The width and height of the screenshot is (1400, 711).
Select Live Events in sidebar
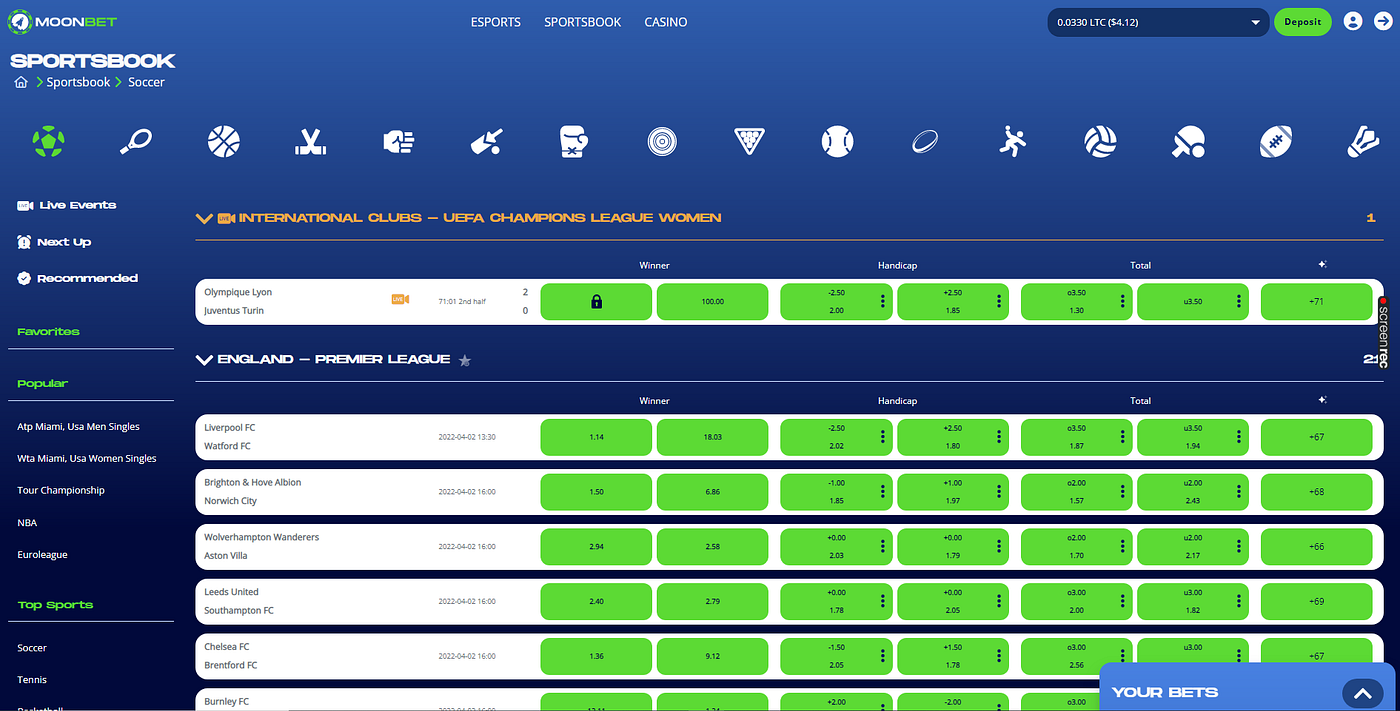67,205
